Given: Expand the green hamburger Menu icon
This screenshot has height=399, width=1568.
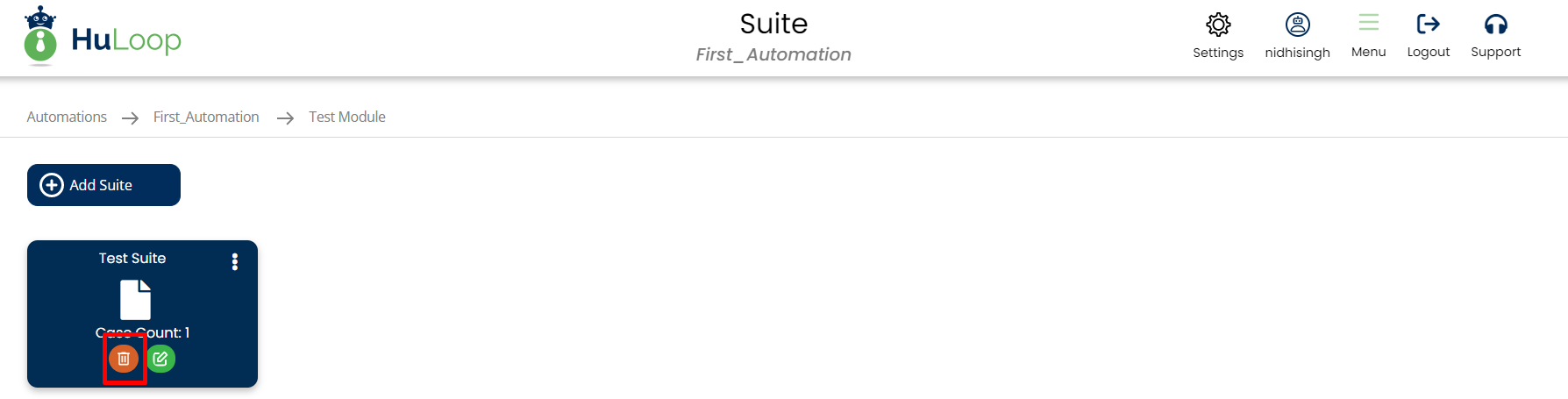Looking at the screenshot, I should pyautogui.click(x=1368, y=23).
